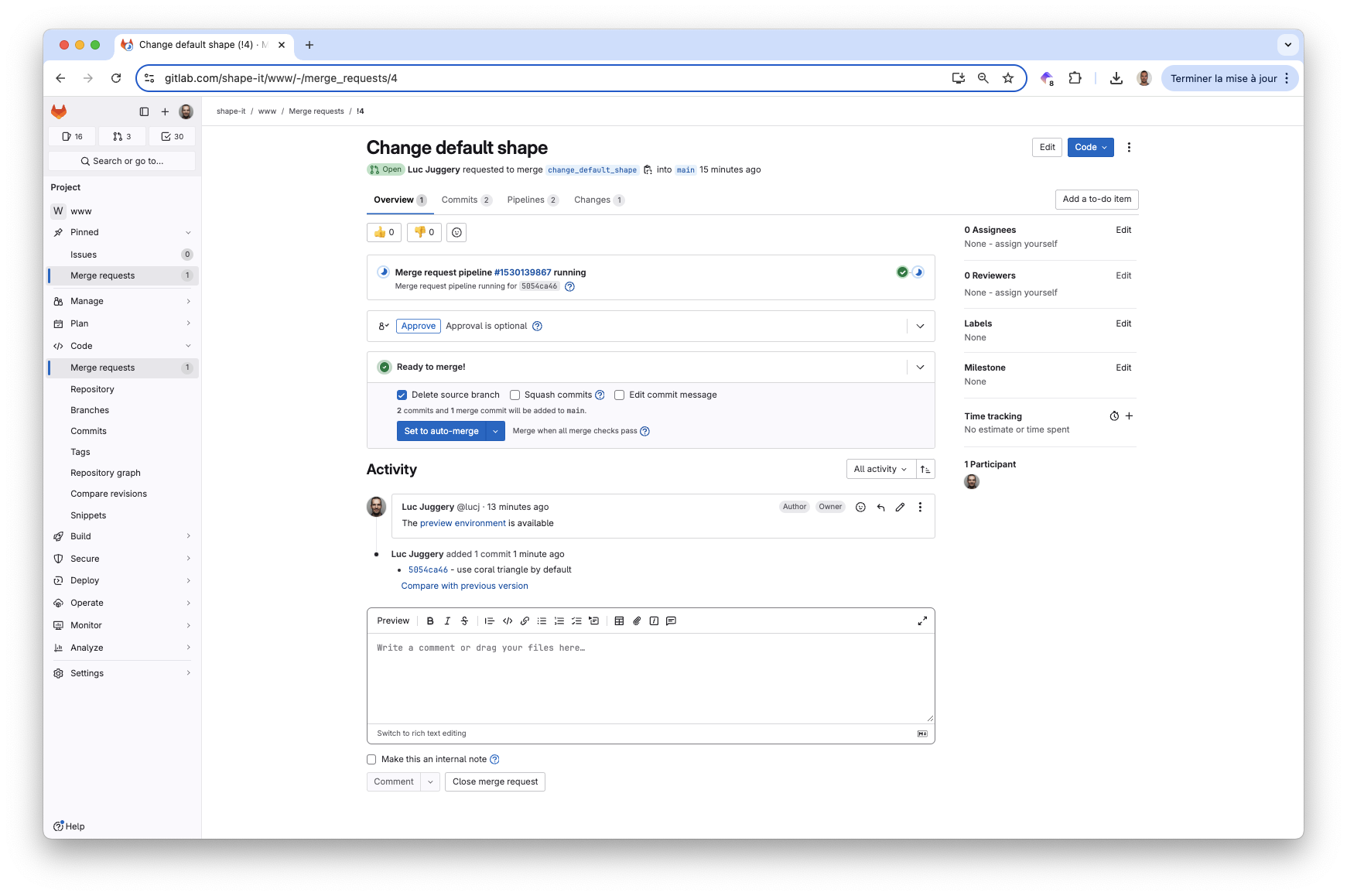Image resolution: width=1347 pixels, height=896 pixels.
Task: Apply strikethrough in comment editor
Action: pos(464,621)
